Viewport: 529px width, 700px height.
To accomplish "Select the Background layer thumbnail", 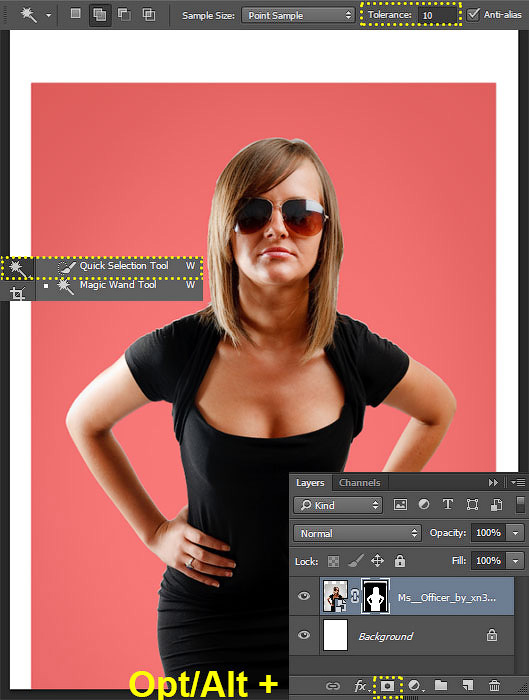I will coord(335,635).
